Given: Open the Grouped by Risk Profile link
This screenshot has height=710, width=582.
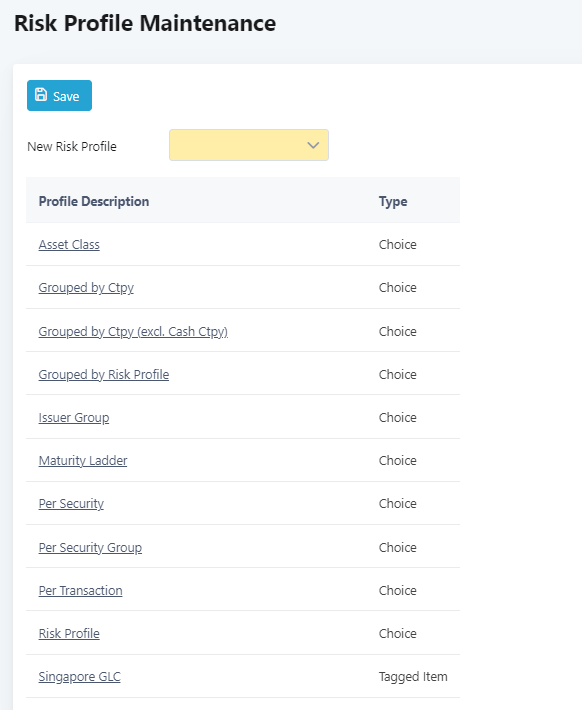Looking at the screenshot, I should pos(104,374).
